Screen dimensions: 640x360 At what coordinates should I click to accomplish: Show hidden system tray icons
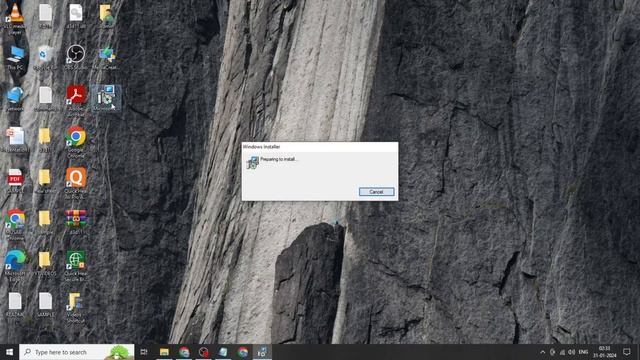(542, 352)
